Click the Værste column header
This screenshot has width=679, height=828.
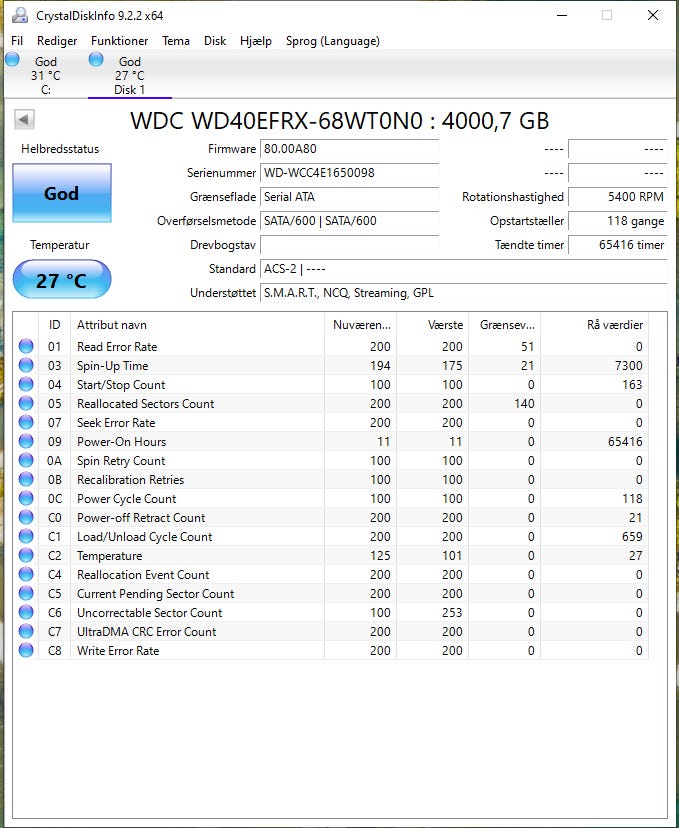tap(432, 325)
